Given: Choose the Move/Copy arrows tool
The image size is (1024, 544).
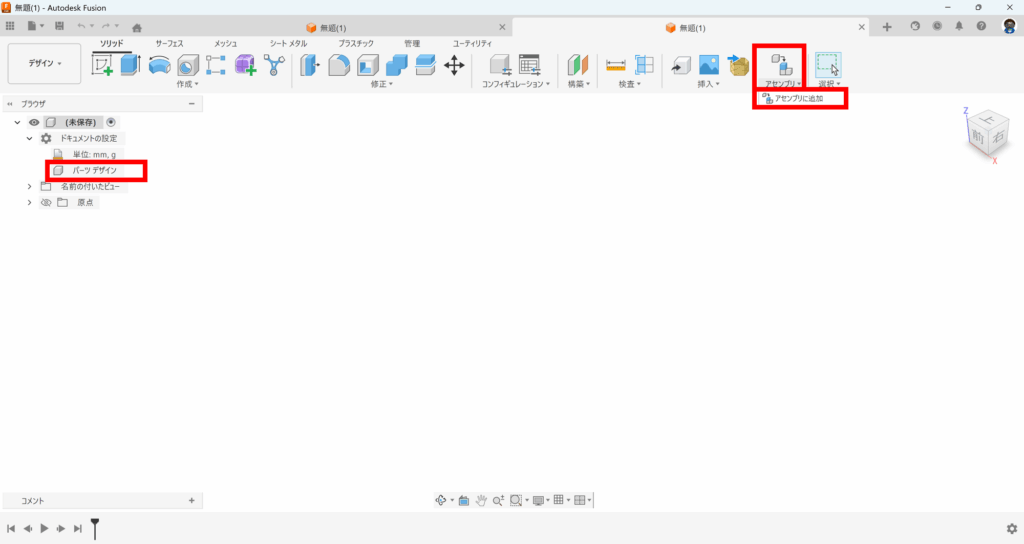Looking at the screenshot, I should coord(454,65).
